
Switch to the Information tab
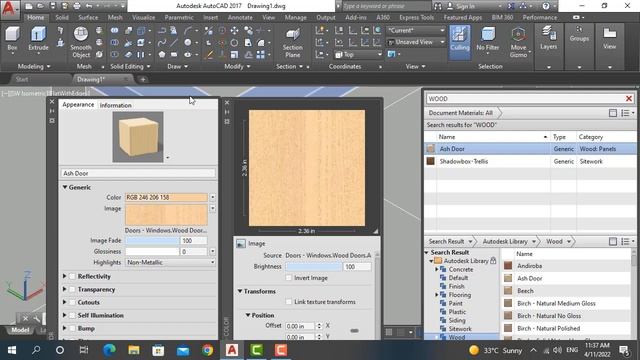116,105
